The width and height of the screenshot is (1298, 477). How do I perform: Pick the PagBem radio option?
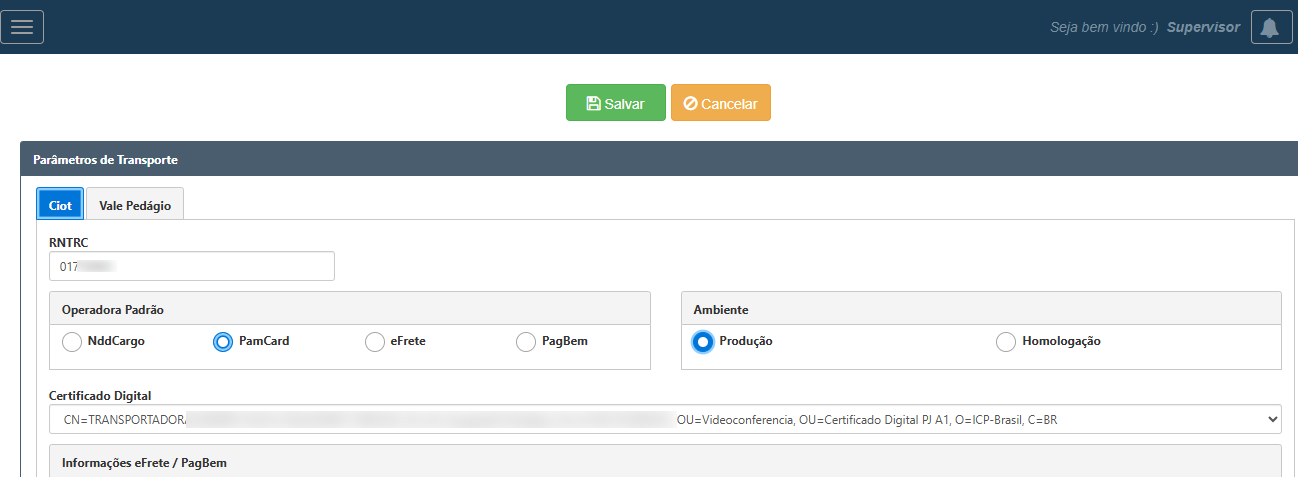(x=526, y=342)
